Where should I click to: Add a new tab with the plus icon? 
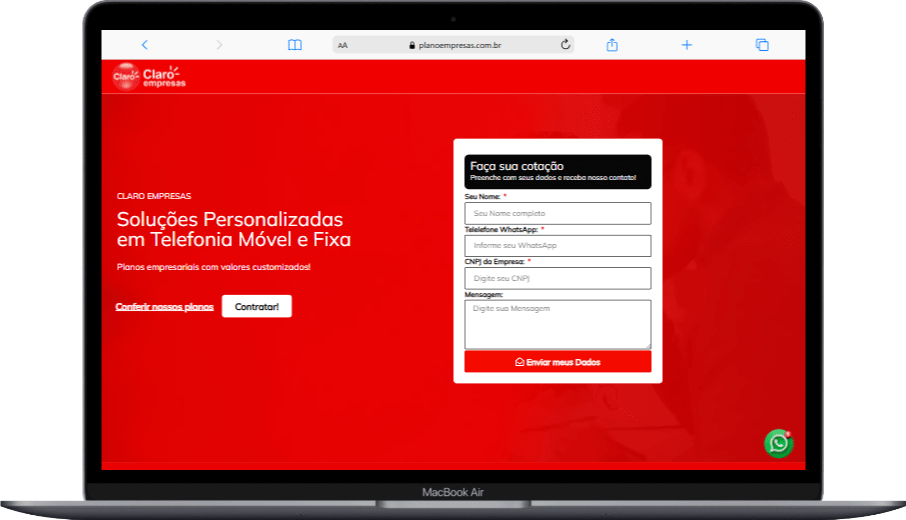click(687, 45)
